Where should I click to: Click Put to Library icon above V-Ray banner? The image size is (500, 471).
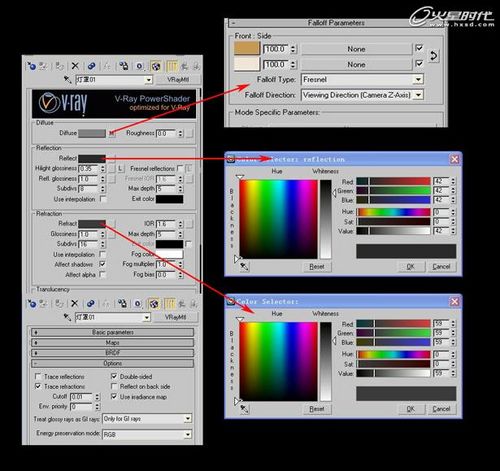coord(124,66)
